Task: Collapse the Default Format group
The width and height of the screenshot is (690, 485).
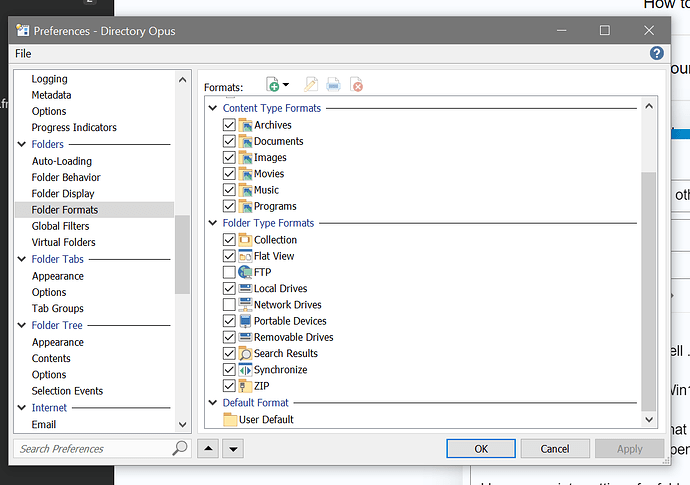Action: point(213,402)
